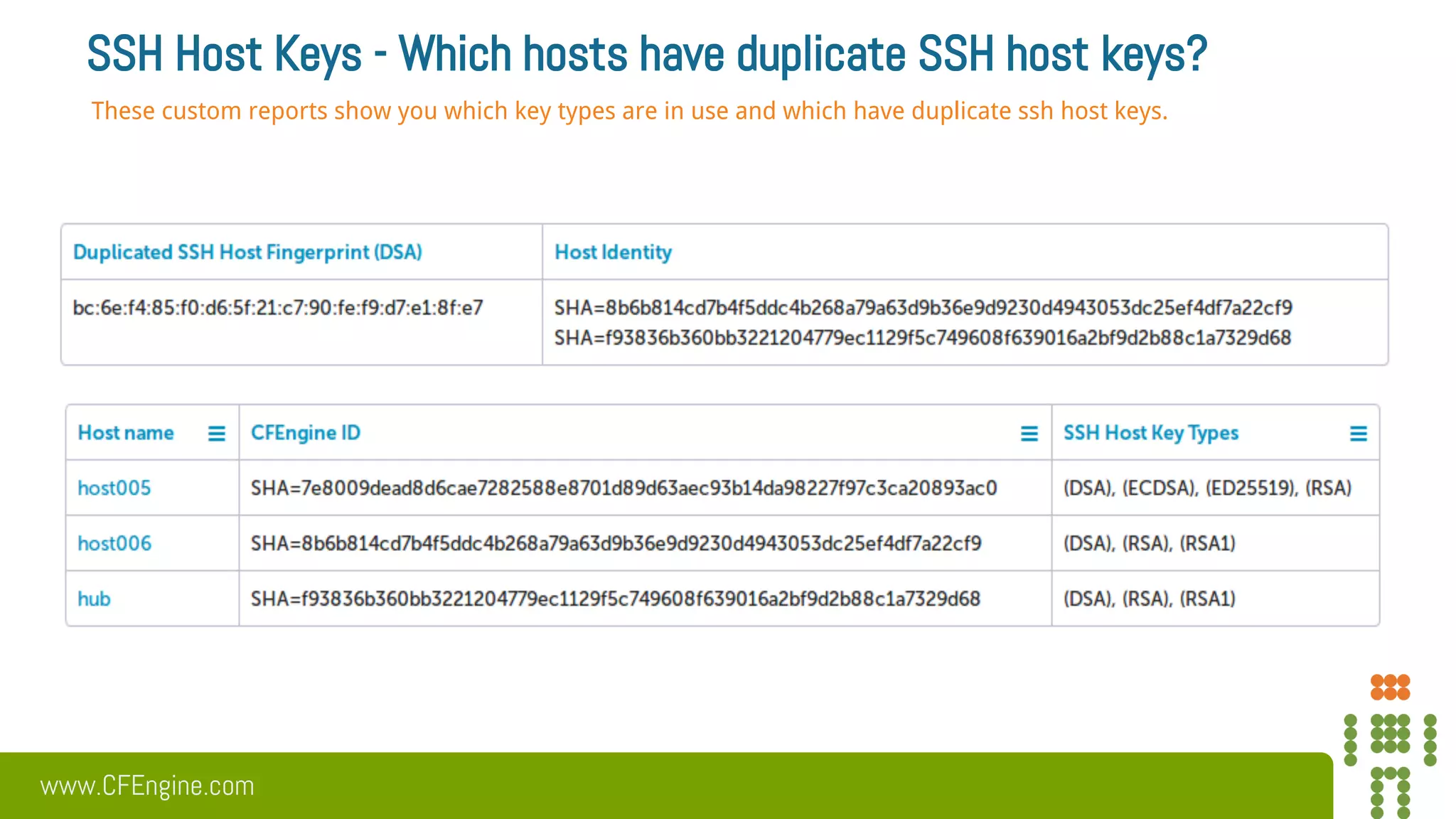This screenshot has height=819, width=1456.
Task: Select the Duplicated SSH Host Fingerprint (DSA) header
Action: click(247, 252)
